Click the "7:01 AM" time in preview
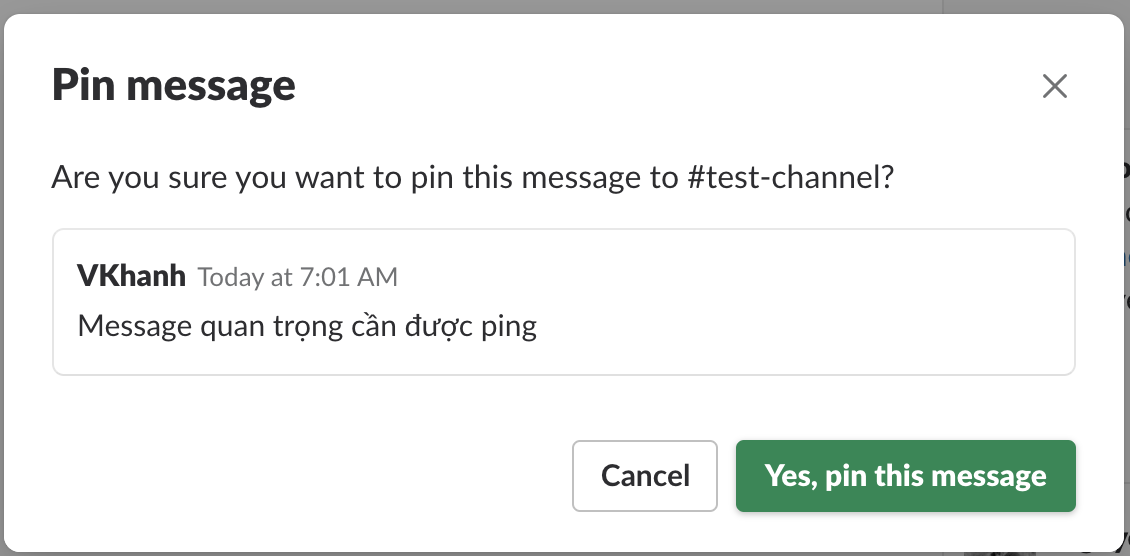This screenshot has width=1130, height=556. (x=349, y=277)
